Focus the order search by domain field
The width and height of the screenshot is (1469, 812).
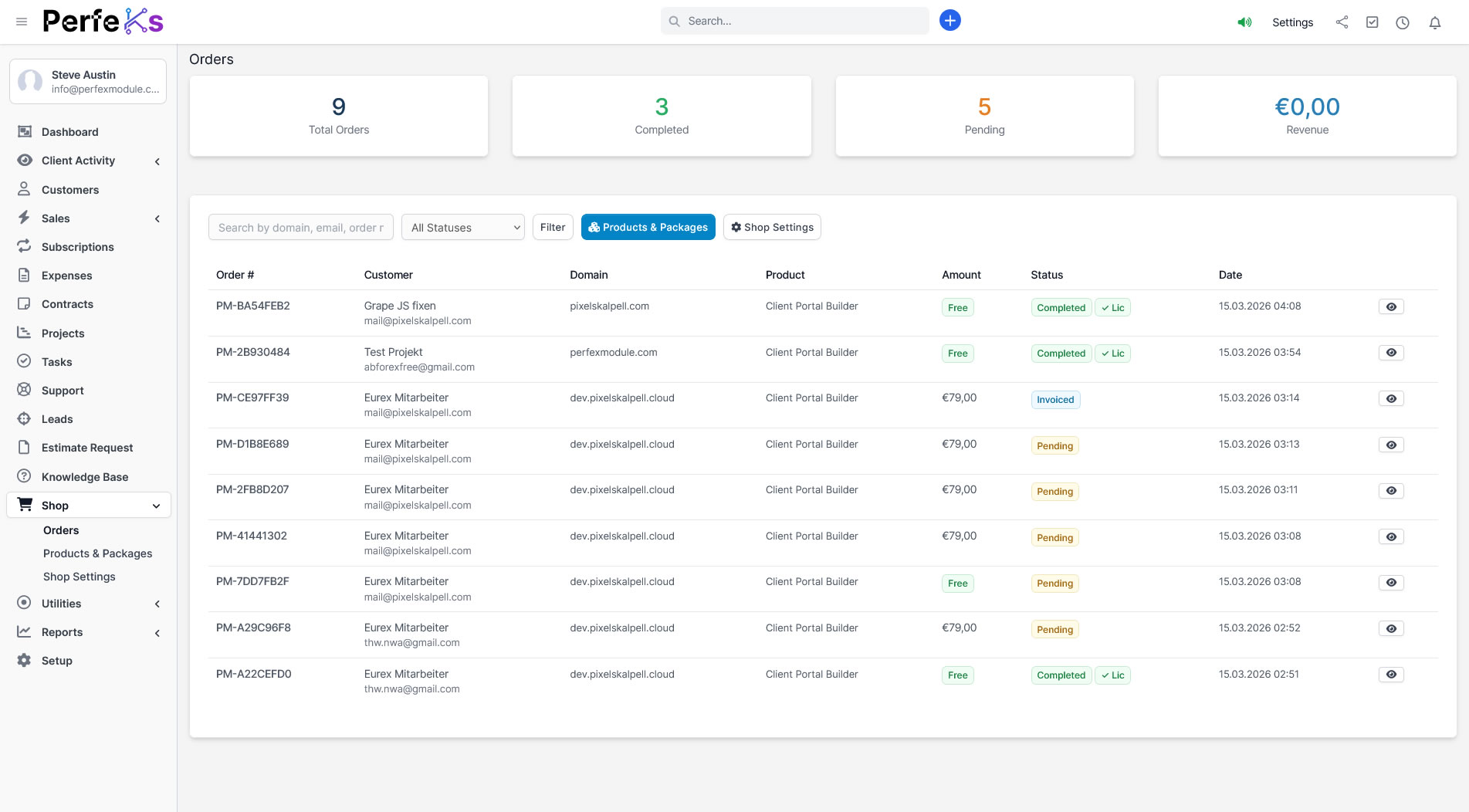point(300,227)
